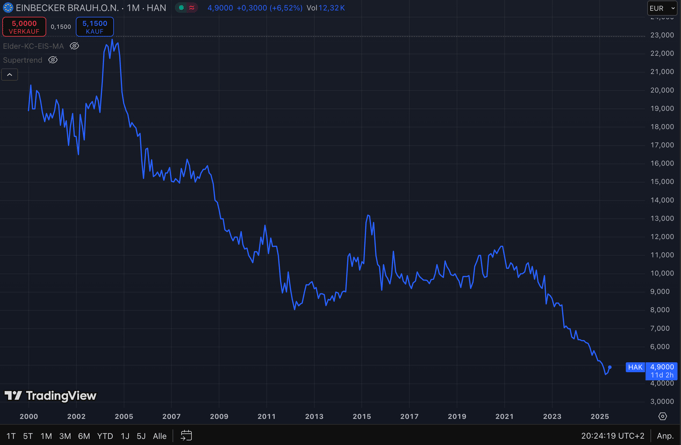Click the 0,1500 spread value

click(61, 27)
